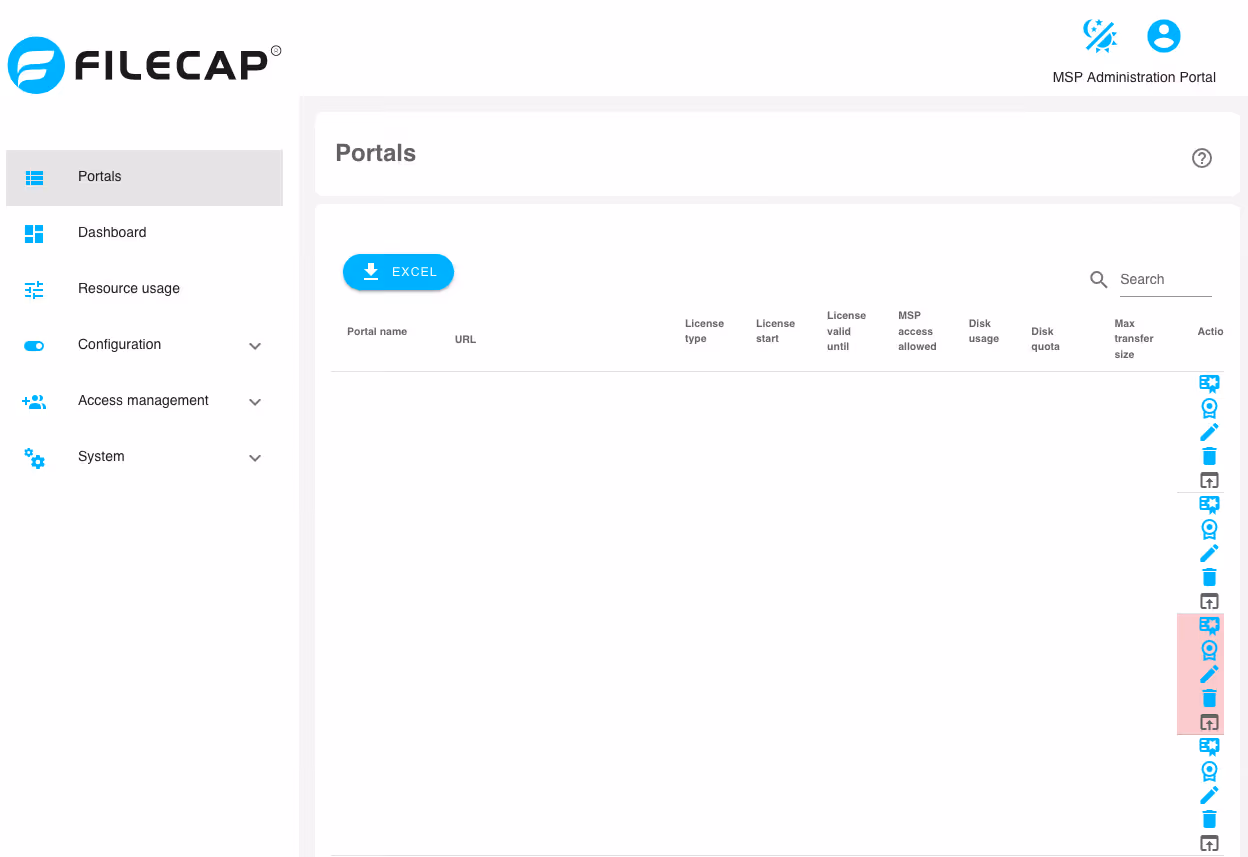Viewport: 1248px width, 857px height.
Task: Click the open portal icon in highlighted row
Action: pos(1209,722)
